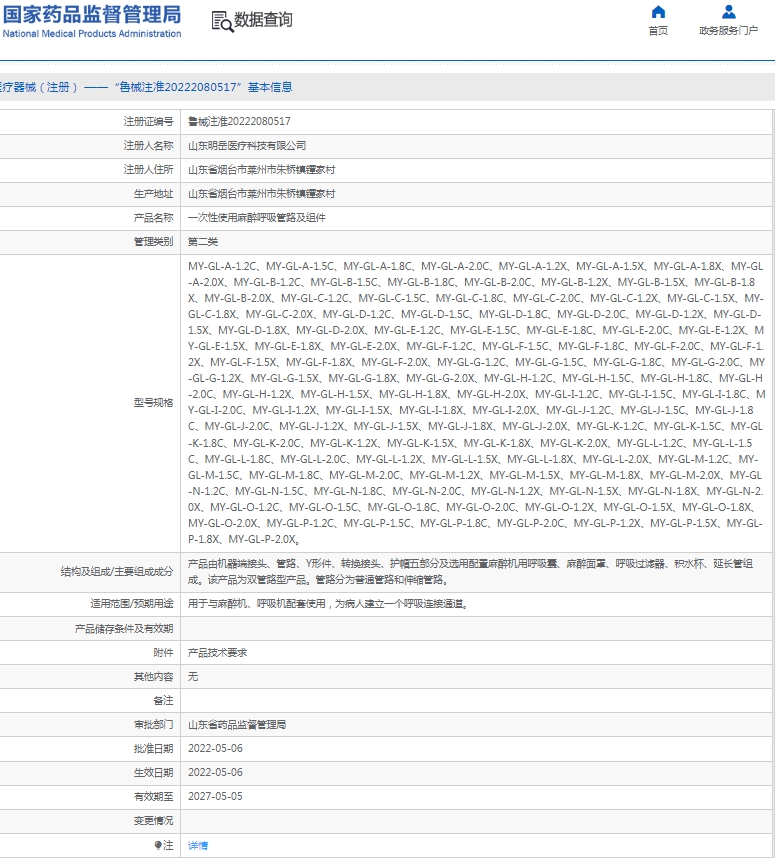Click the 产品名称 row label

[153, 218]
